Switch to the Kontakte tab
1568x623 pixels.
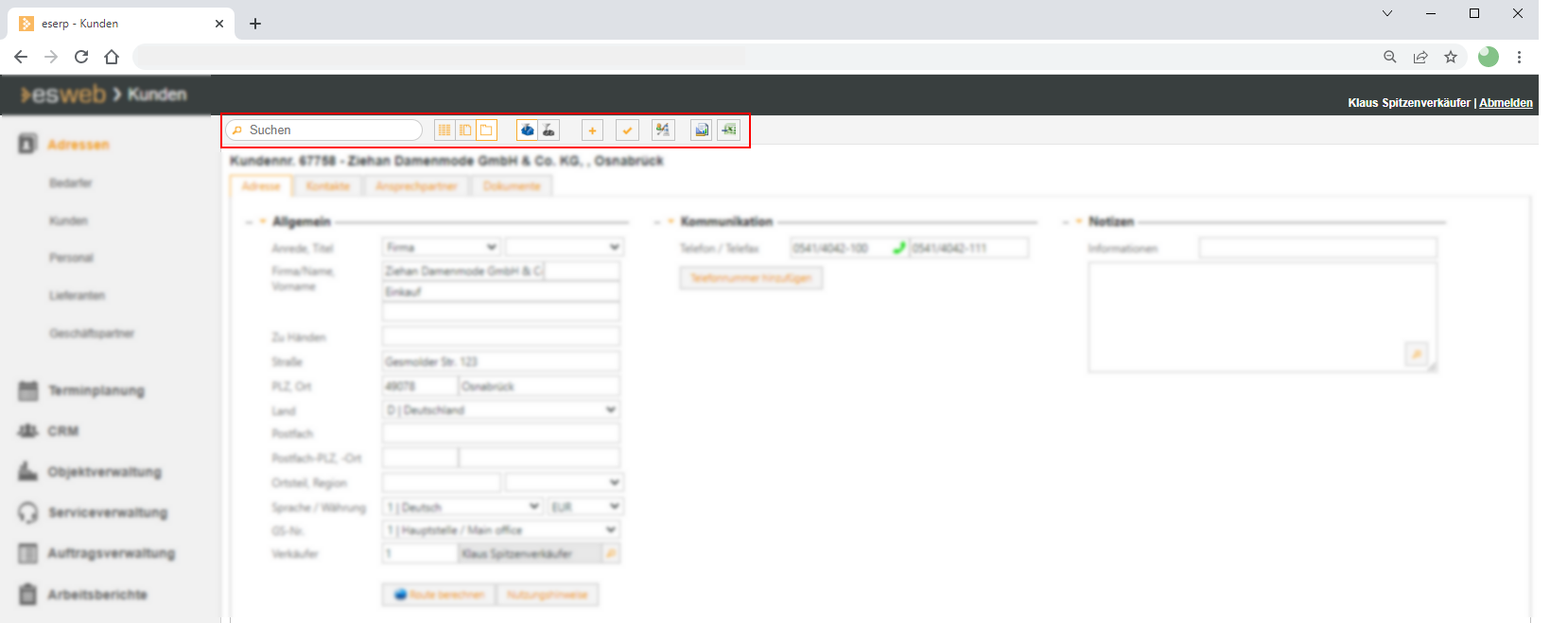click(328, 186)
